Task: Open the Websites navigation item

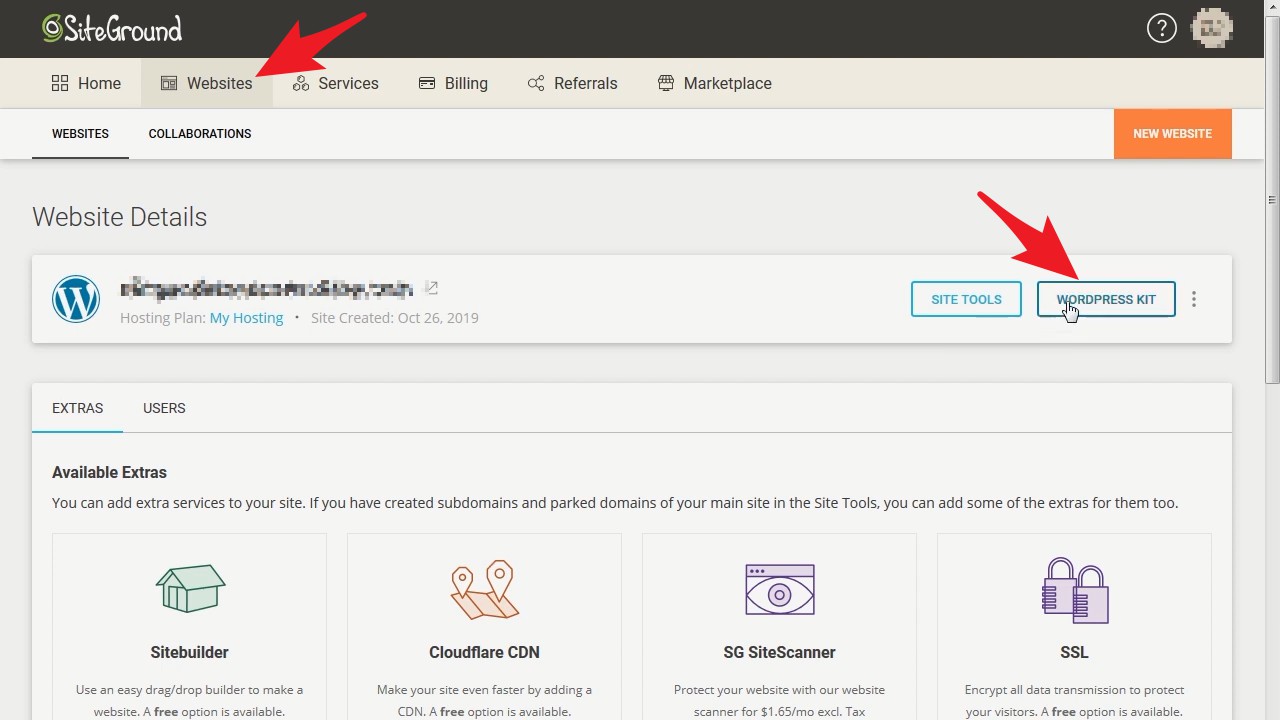Action: point(207,83)
